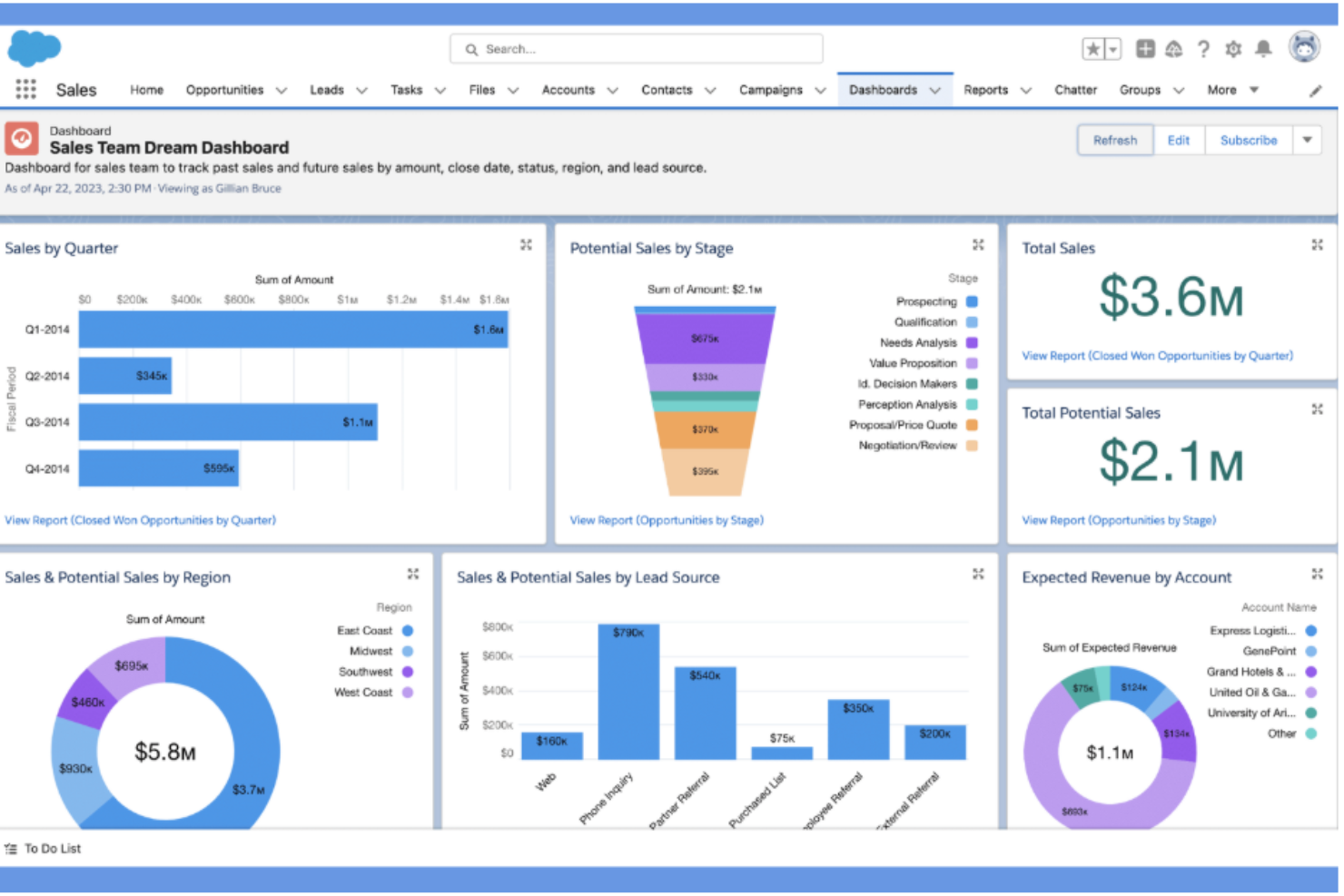
Task: Click inside the Search field
Action: click(636, 49)
